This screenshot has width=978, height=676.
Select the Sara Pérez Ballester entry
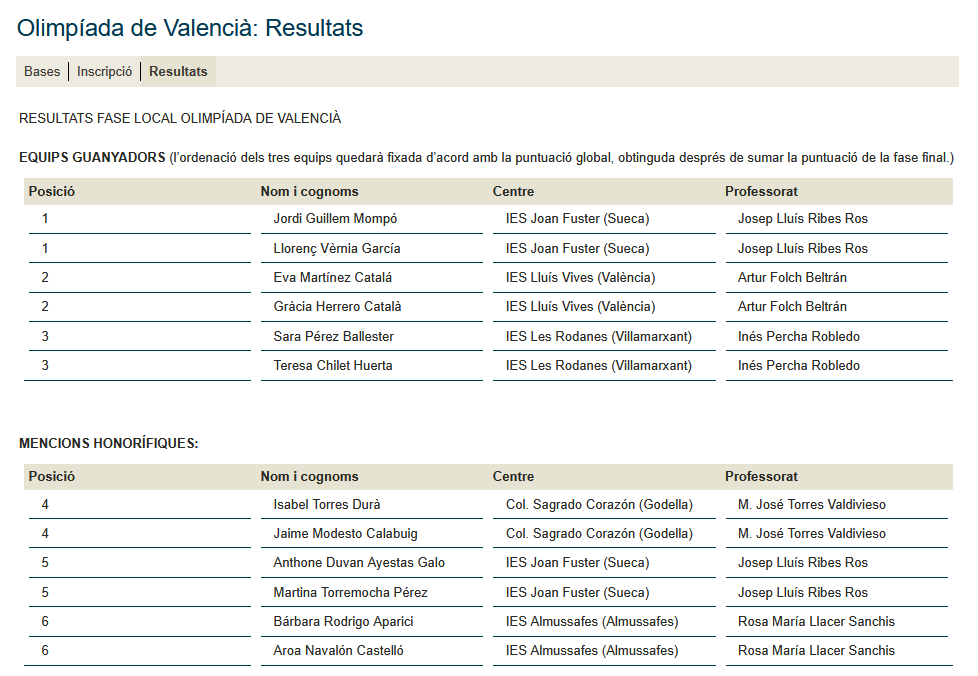pos(333,337)
